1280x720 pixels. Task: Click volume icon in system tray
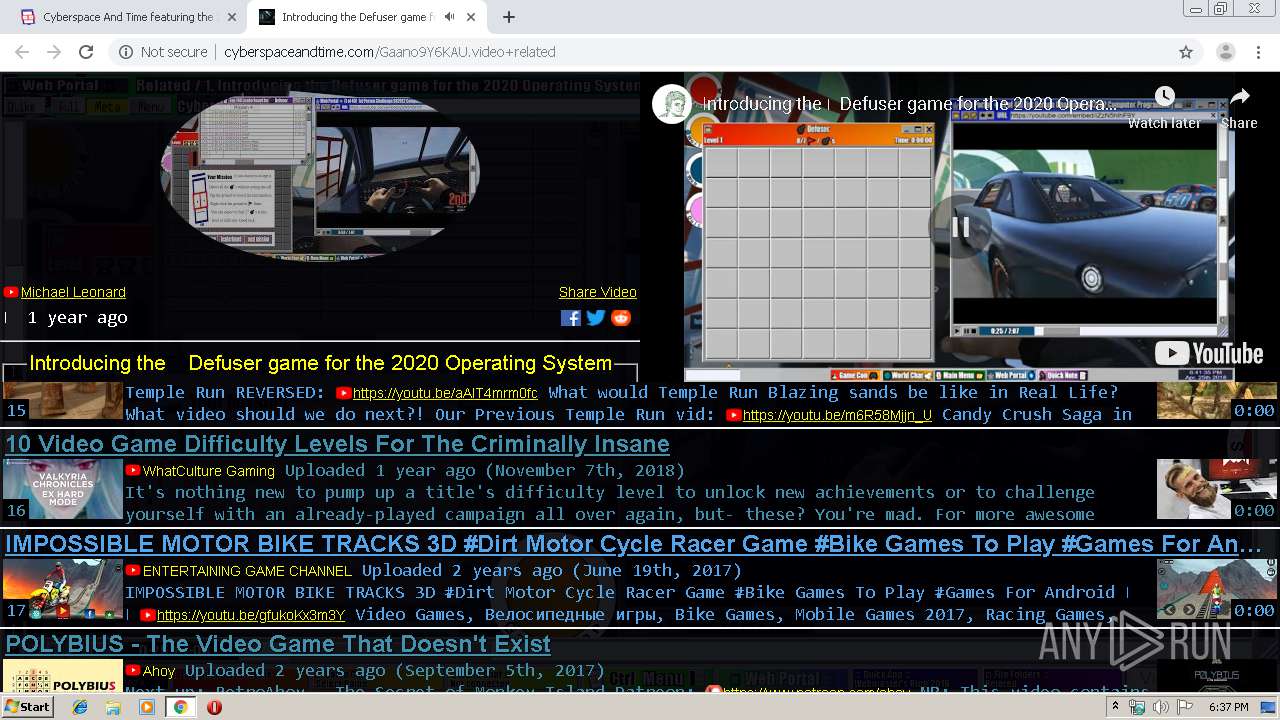click(1160, 707)
